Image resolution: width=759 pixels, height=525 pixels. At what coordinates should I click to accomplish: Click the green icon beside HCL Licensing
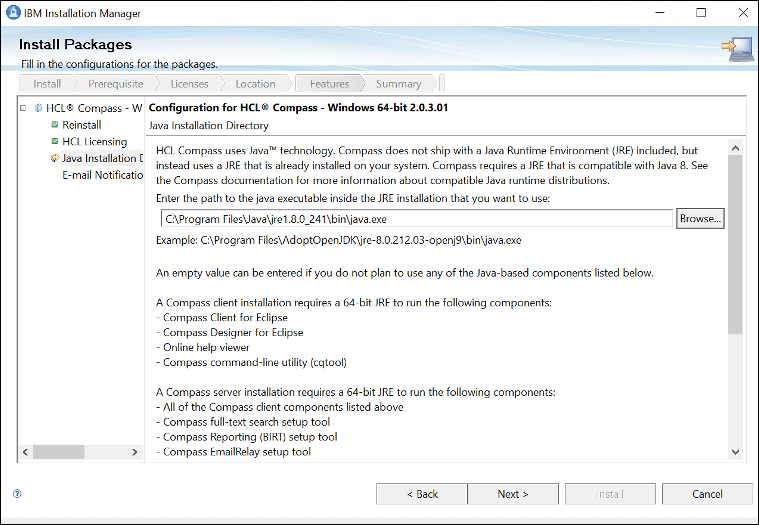point(55,141)
